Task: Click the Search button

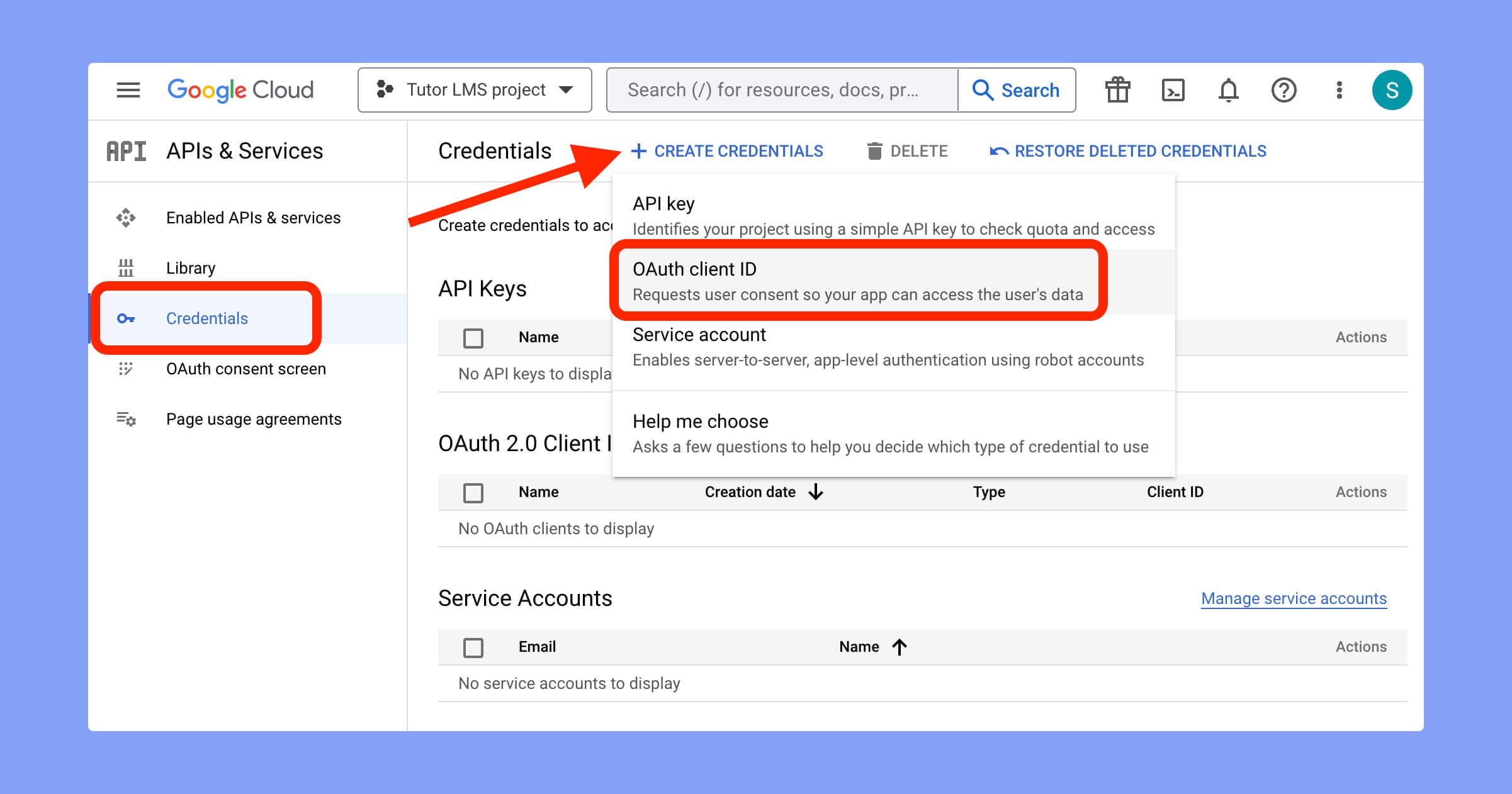Action: pos(1017,90)
